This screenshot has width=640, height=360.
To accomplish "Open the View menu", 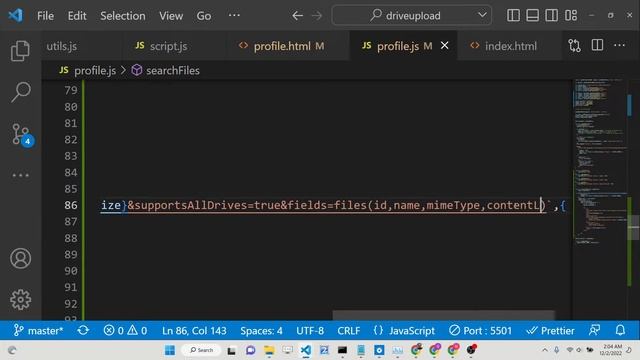I will [171, 16].
